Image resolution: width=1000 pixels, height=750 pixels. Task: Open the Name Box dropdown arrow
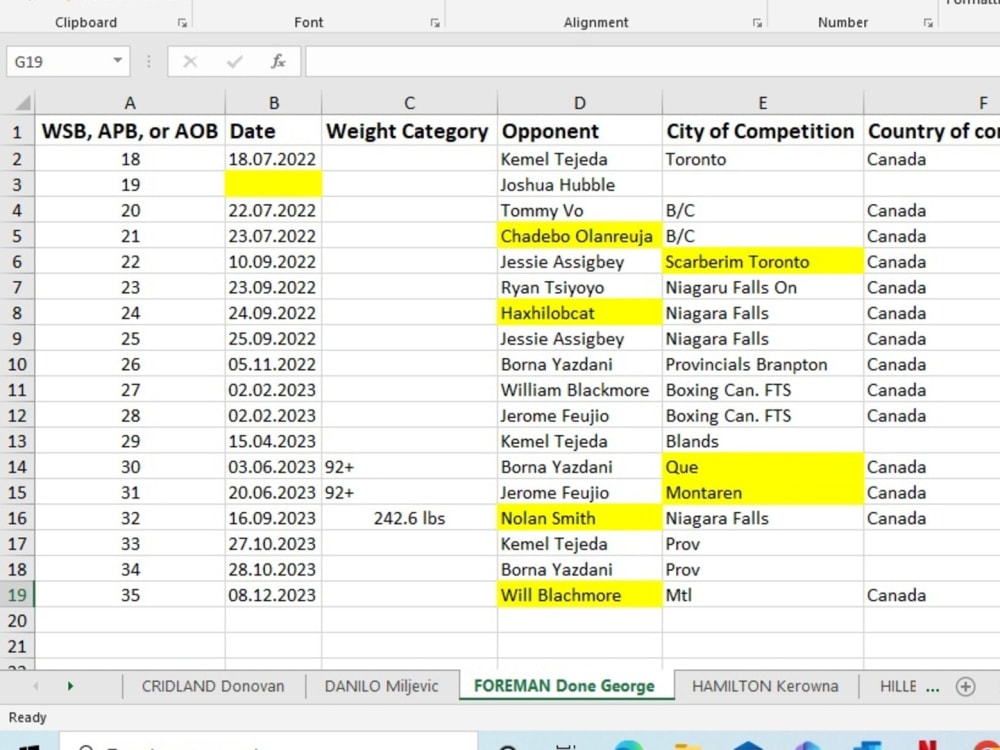click(119, 61)
